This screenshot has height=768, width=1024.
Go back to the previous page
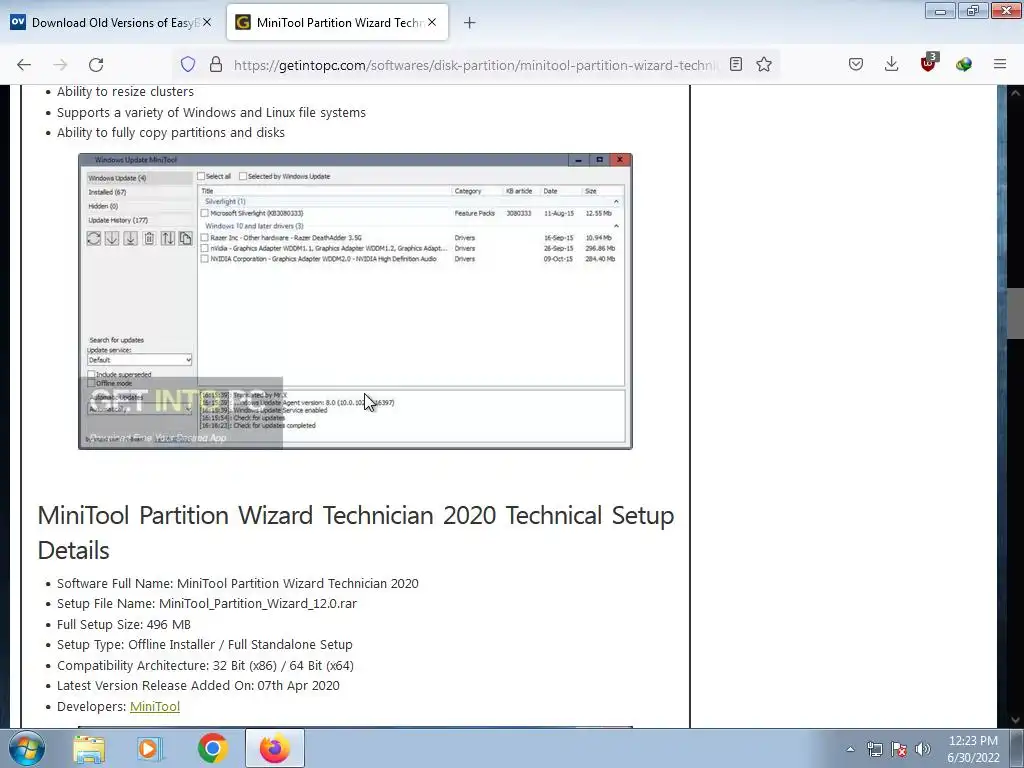[x=24, y=65]
